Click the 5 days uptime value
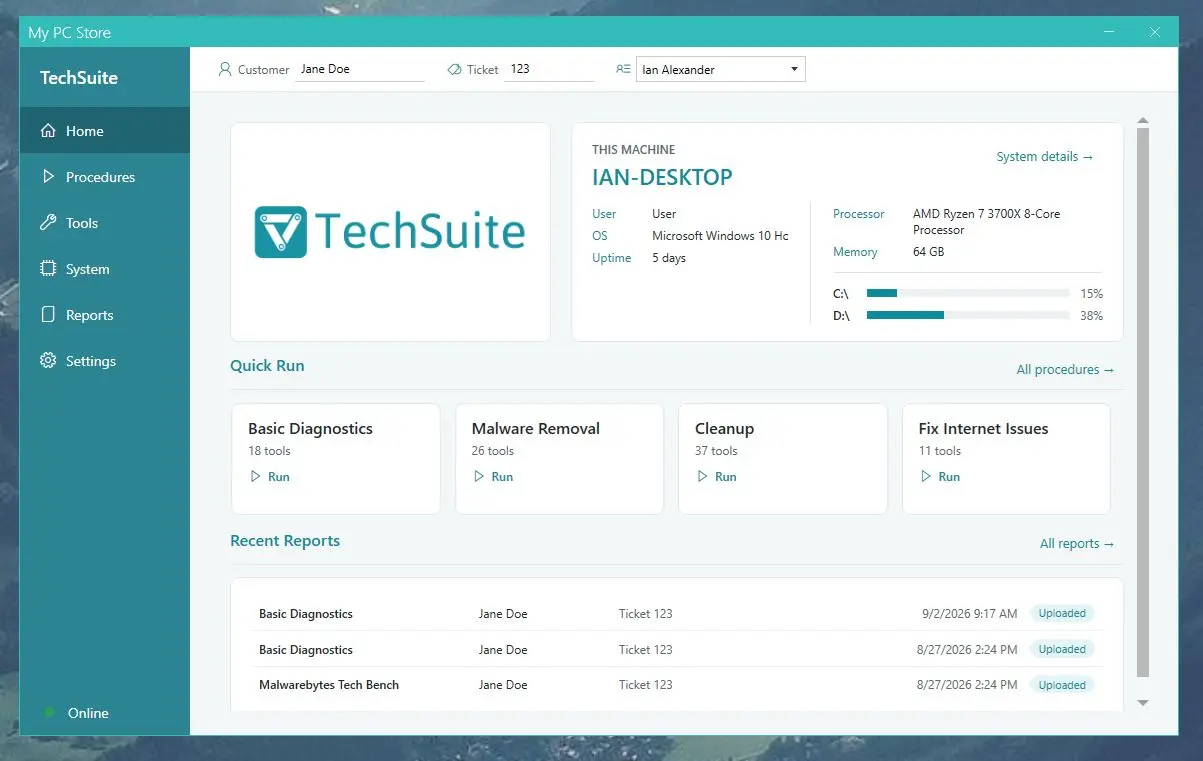The width and height of the screenshot is (1203, 761). point(669,258)
